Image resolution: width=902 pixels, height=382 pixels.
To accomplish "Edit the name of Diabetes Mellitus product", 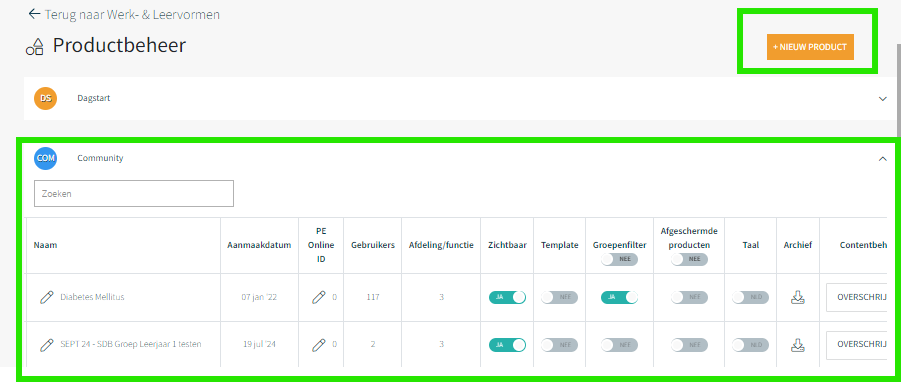I will 47,297.
